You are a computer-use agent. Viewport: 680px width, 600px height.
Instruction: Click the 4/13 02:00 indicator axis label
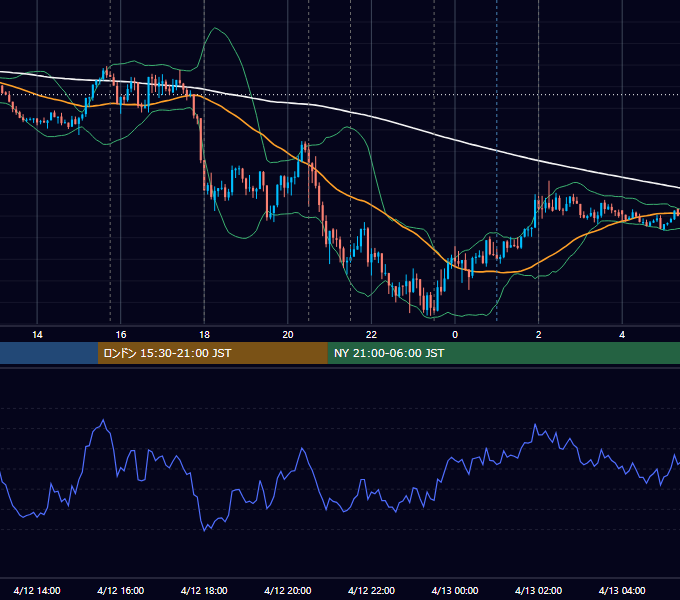tap(538, 590)
